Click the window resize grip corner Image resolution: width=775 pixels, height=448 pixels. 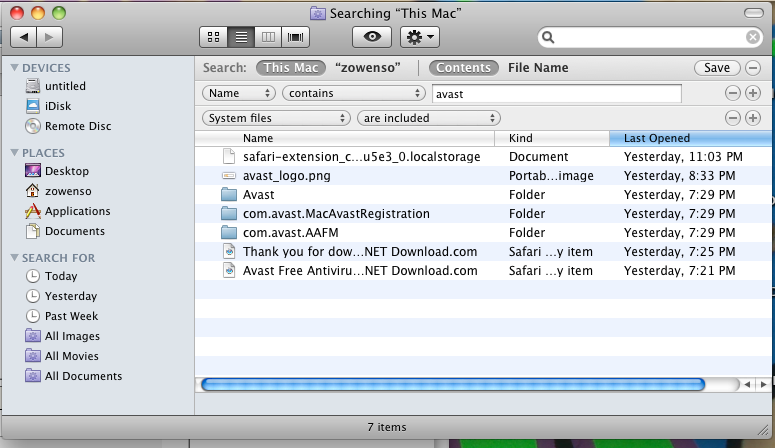tap(764, 431)
